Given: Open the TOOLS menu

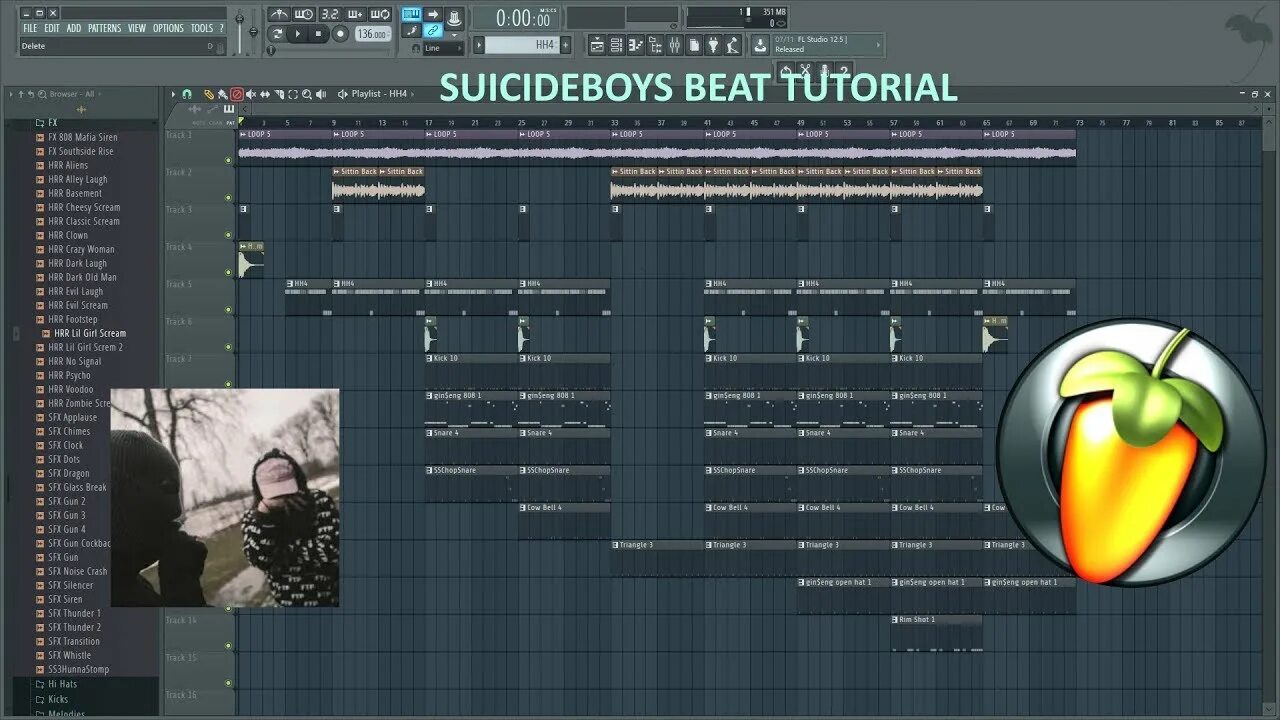Looking at the screenshot, I should pyautogui.click(x=202, y=28).
